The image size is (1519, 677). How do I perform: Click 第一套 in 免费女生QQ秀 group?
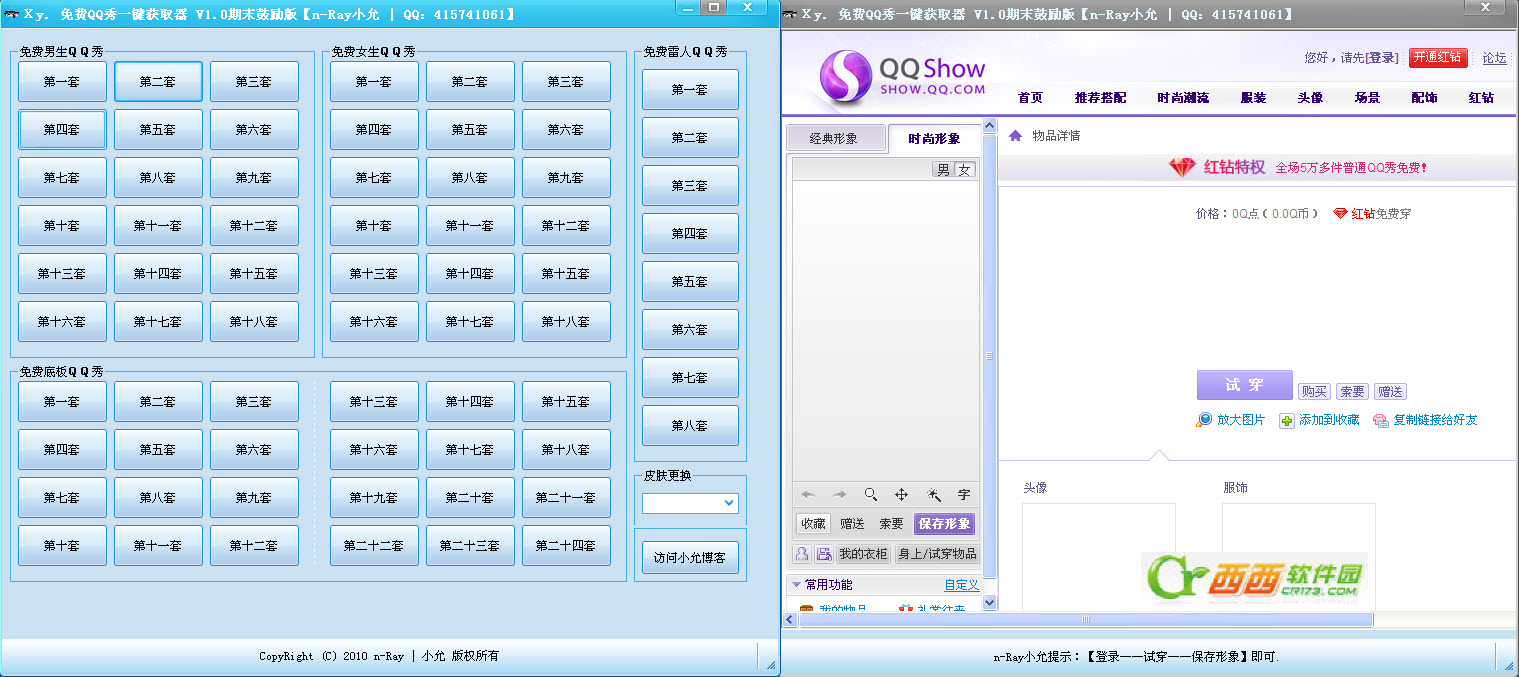(x=374, y=81)
